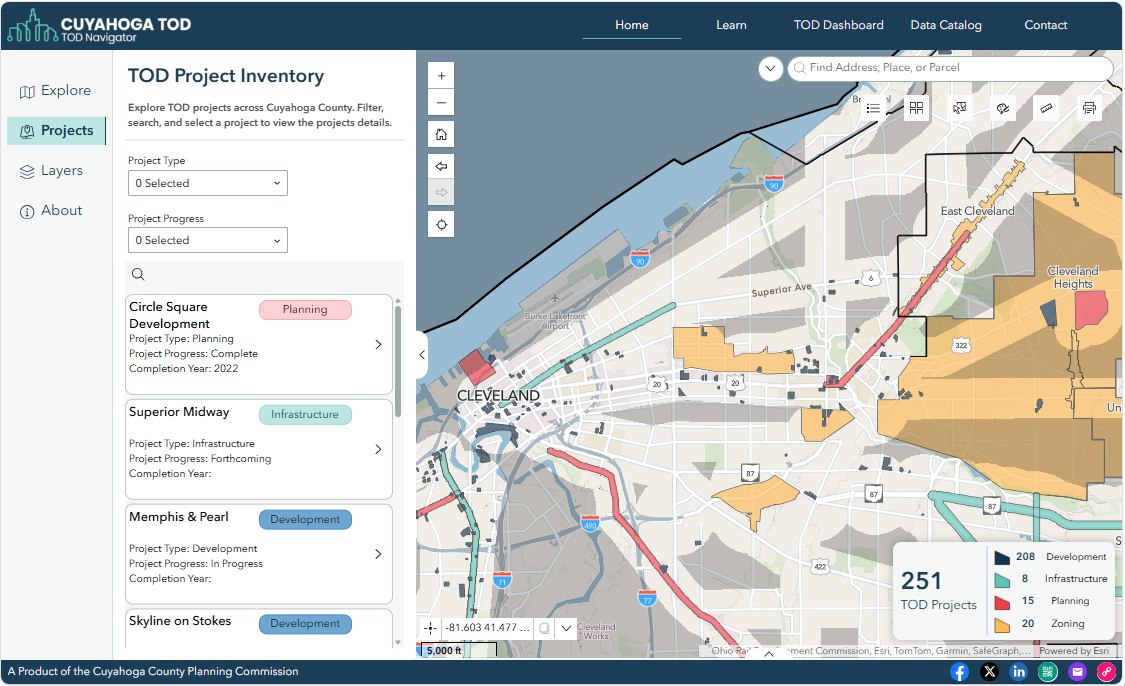This screenshot has height=686, width=1125.
Task: Open the draw sketch tool
Action: click(1003, 108)
